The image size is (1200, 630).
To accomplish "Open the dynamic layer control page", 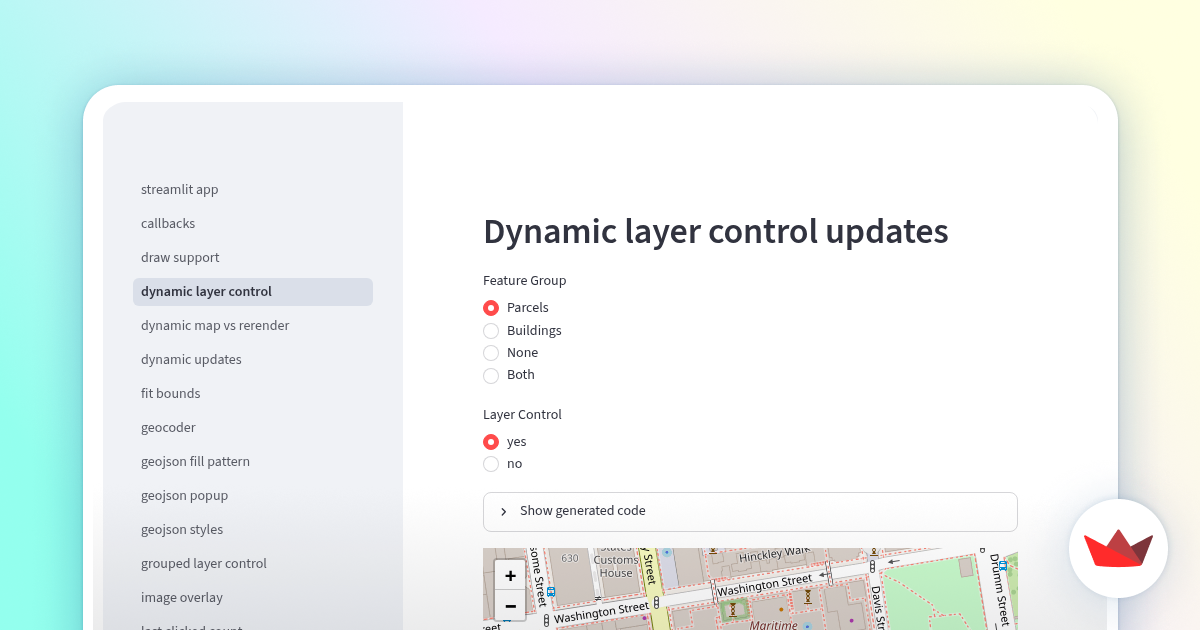I will [x=253, y=292].
